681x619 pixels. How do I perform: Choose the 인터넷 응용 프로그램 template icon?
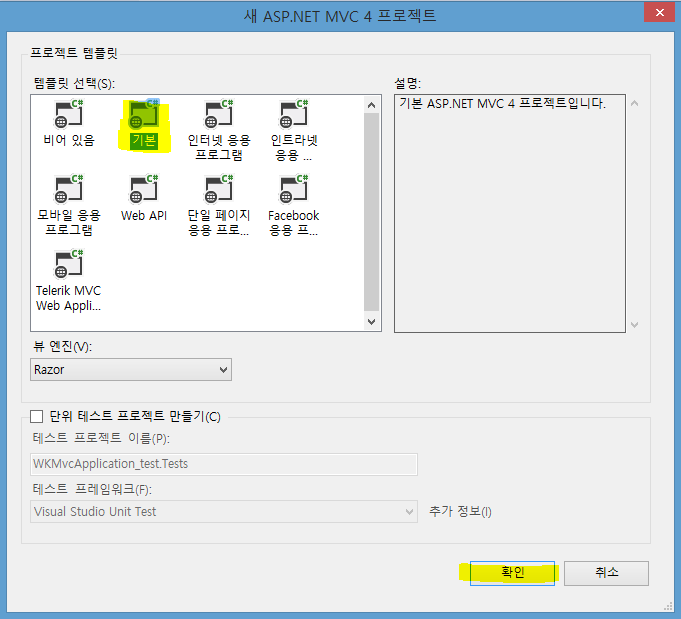pyautogui.click(x=219, y=114)
